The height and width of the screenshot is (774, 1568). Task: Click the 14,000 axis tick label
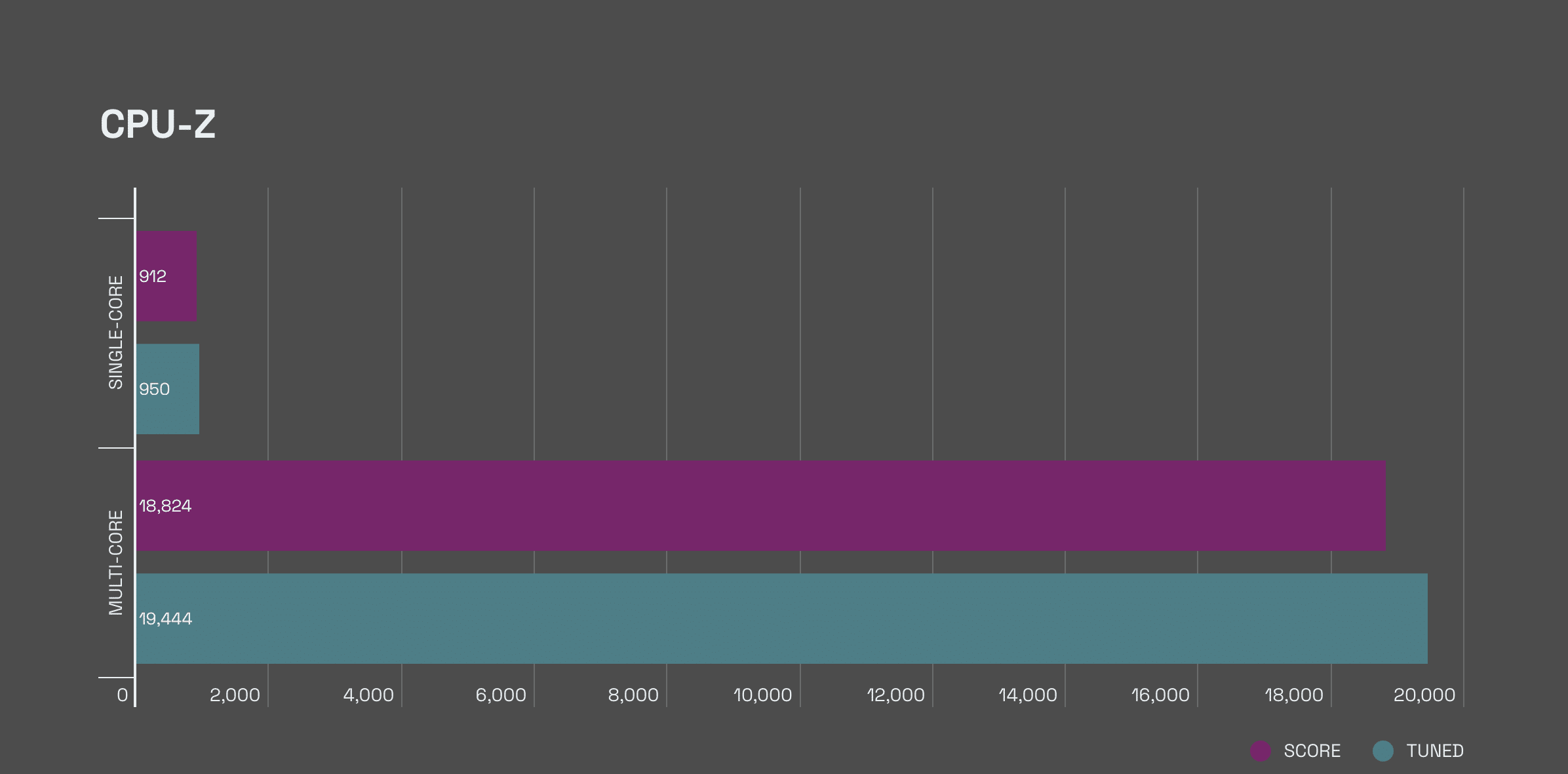(1029, 695)
